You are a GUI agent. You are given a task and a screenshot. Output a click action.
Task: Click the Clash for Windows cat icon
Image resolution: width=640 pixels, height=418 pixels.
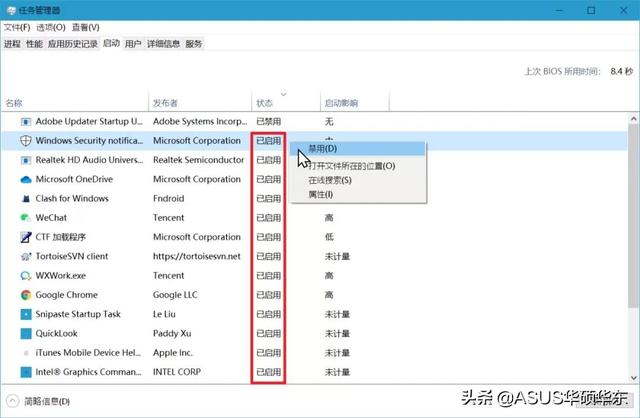26,199
